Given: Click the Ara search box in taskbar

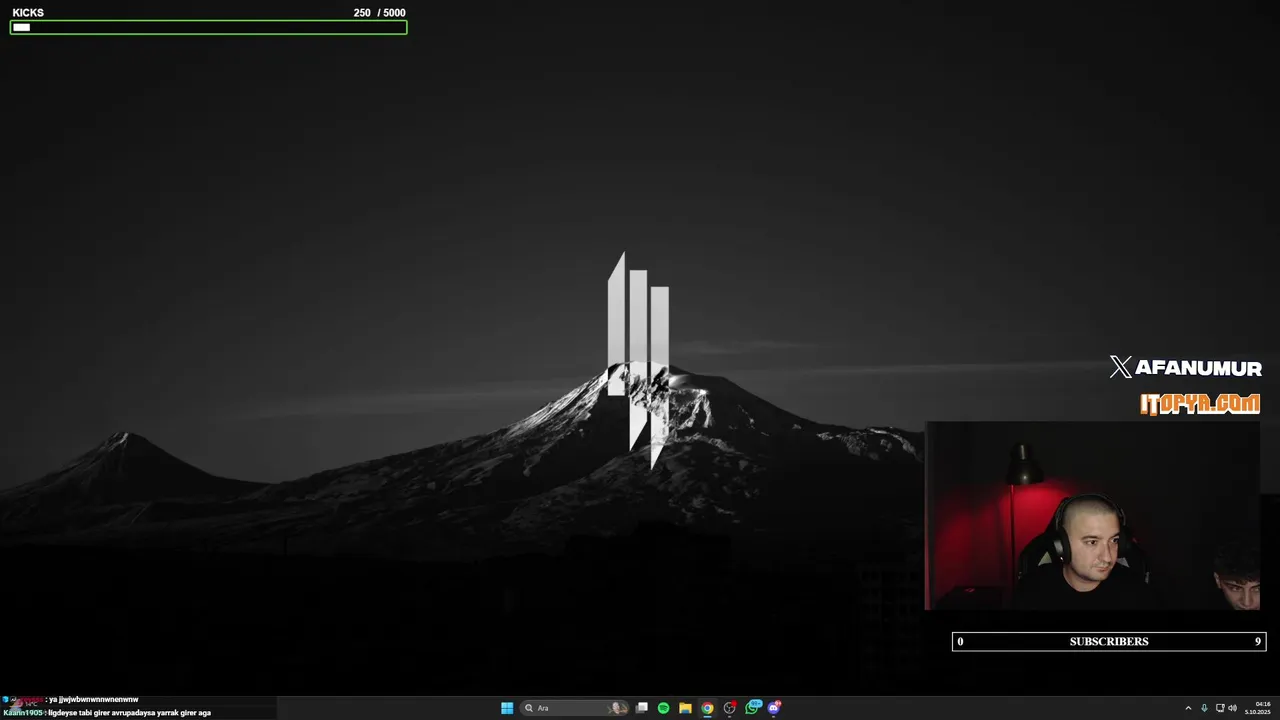Looking at the screenshot, I should [x=575, y=708].
